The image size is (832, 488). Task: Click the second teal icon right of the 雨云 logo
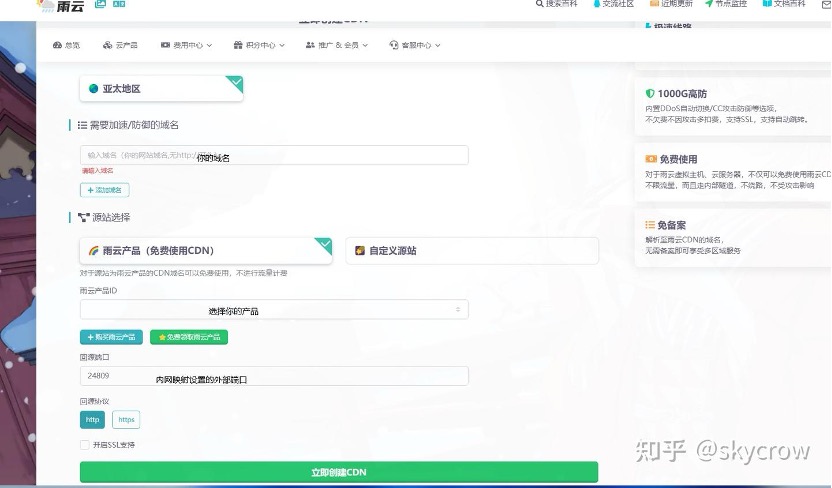pyautogui.click(x=119, y=4)
